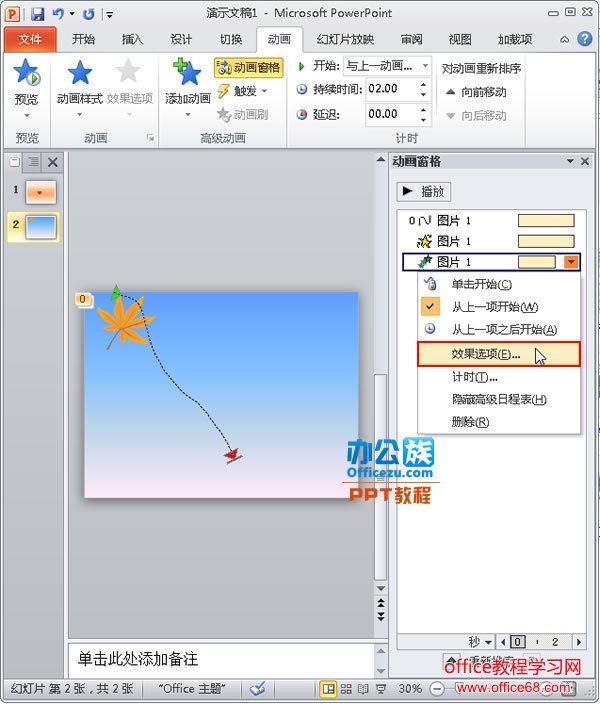Click the green motion path start arrow
Screen dimensions: 600x704
click(x=116, y=292)
